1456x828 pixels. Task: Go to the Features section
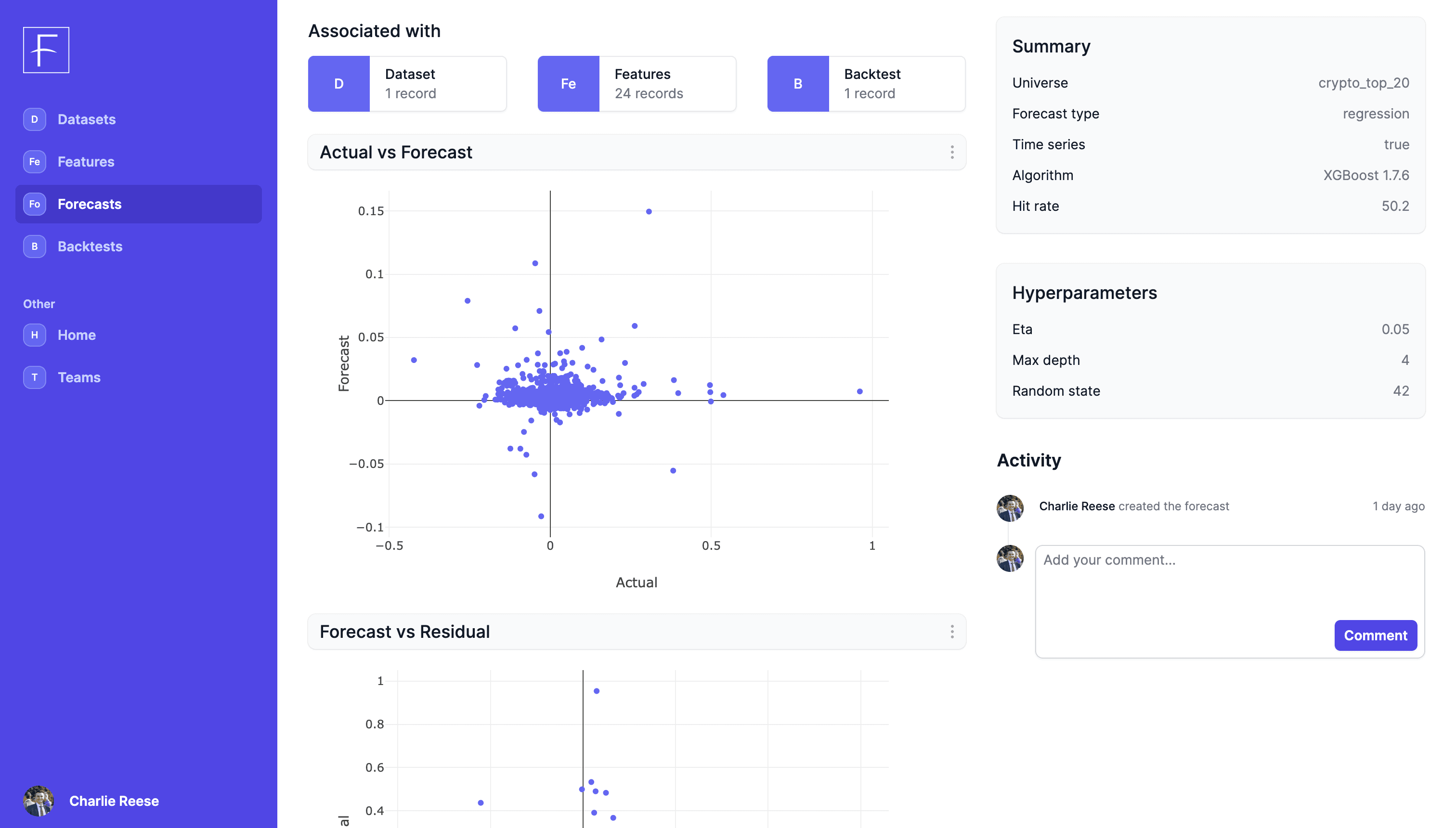[x=139, y=161]
